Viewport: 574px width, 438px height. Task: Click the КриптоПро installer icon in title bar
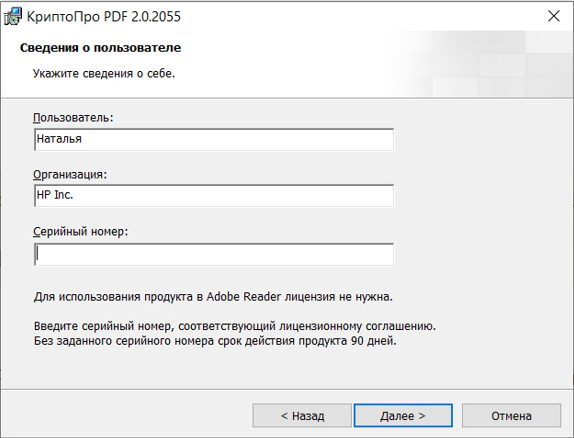click(x=13, y=16)
